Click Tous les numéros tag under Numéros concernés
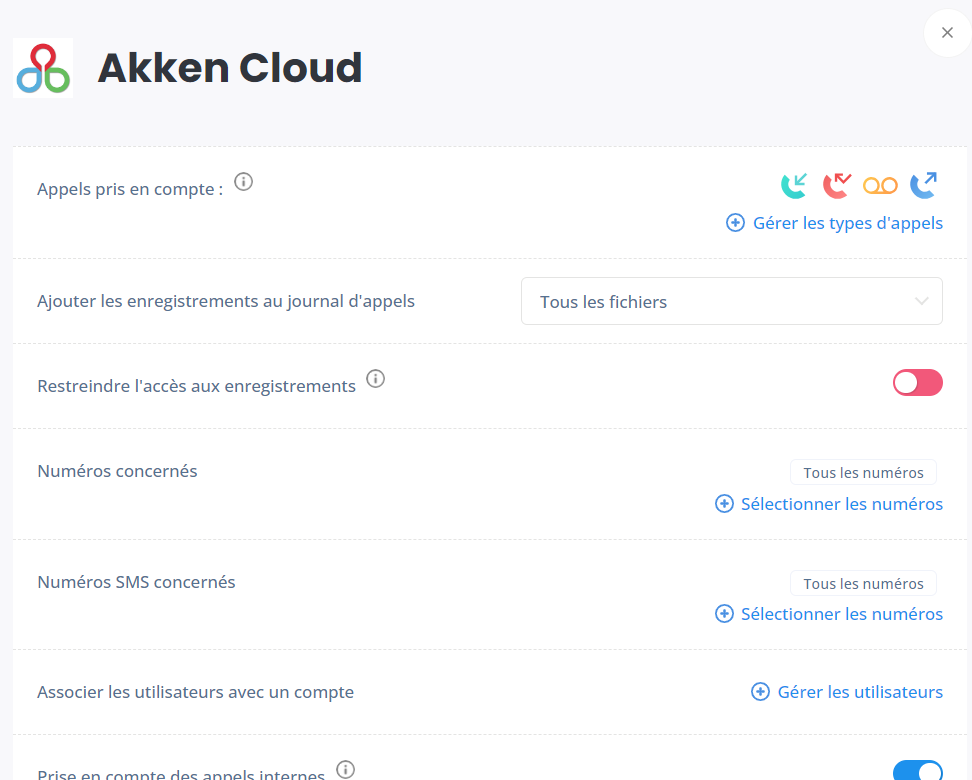Screen dimensions: 972x780 (x=864, y=472)
